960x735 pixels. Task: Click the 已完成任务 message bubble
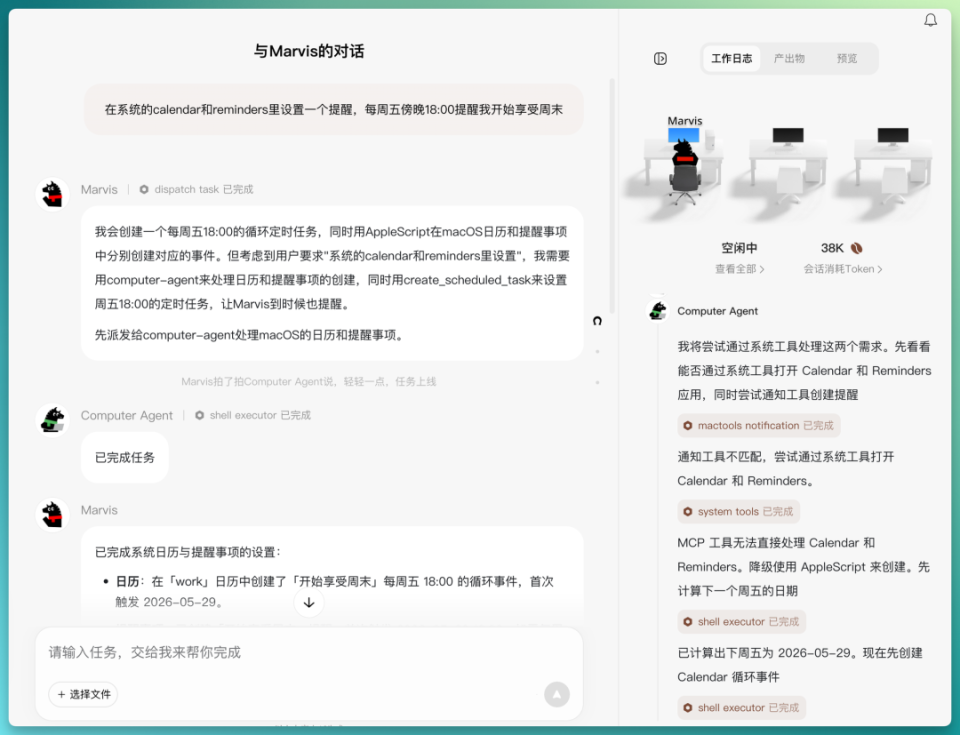click(x=125, y=458)
